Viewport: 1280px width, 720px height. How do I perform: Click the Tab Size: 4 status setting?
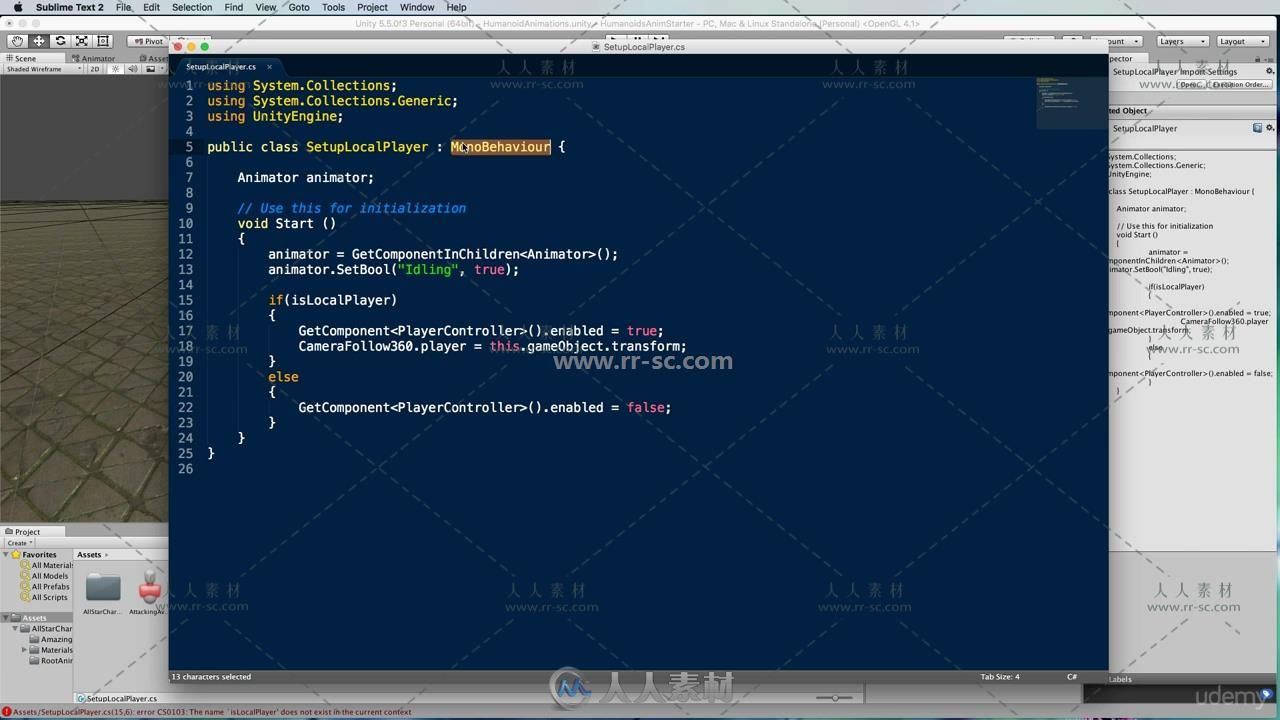point(1000,677)
